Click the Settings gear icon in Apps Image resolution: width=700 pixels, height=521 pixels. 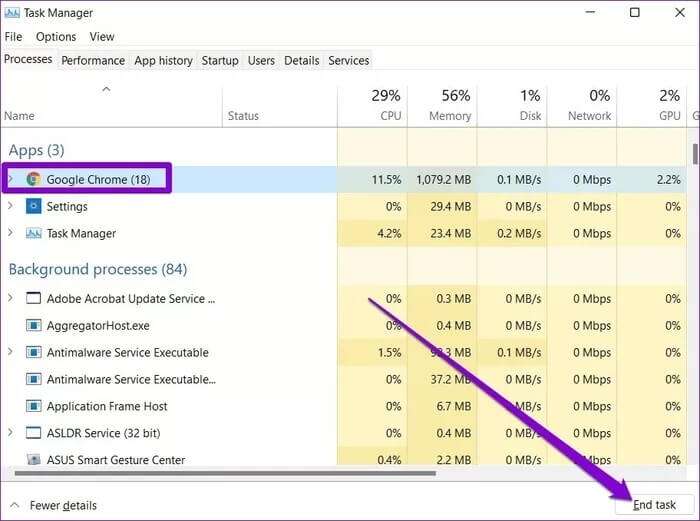click(33, 206)
